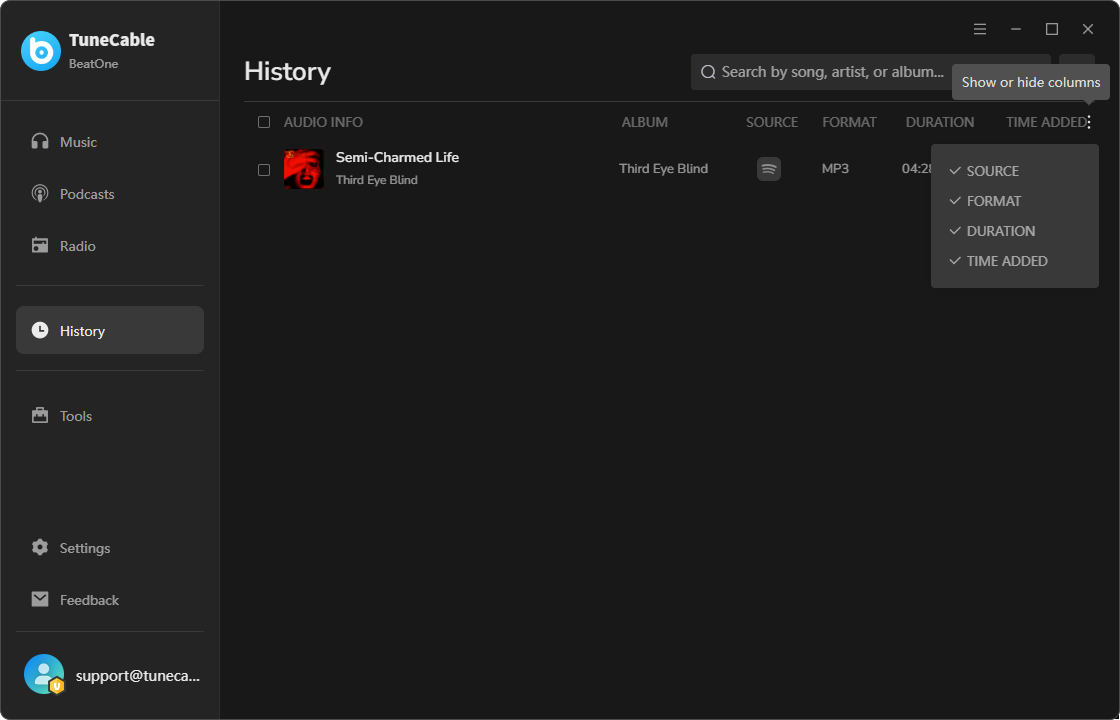Open the hamburger menu in title bar

pyautogui.click(x=980, y=29)
